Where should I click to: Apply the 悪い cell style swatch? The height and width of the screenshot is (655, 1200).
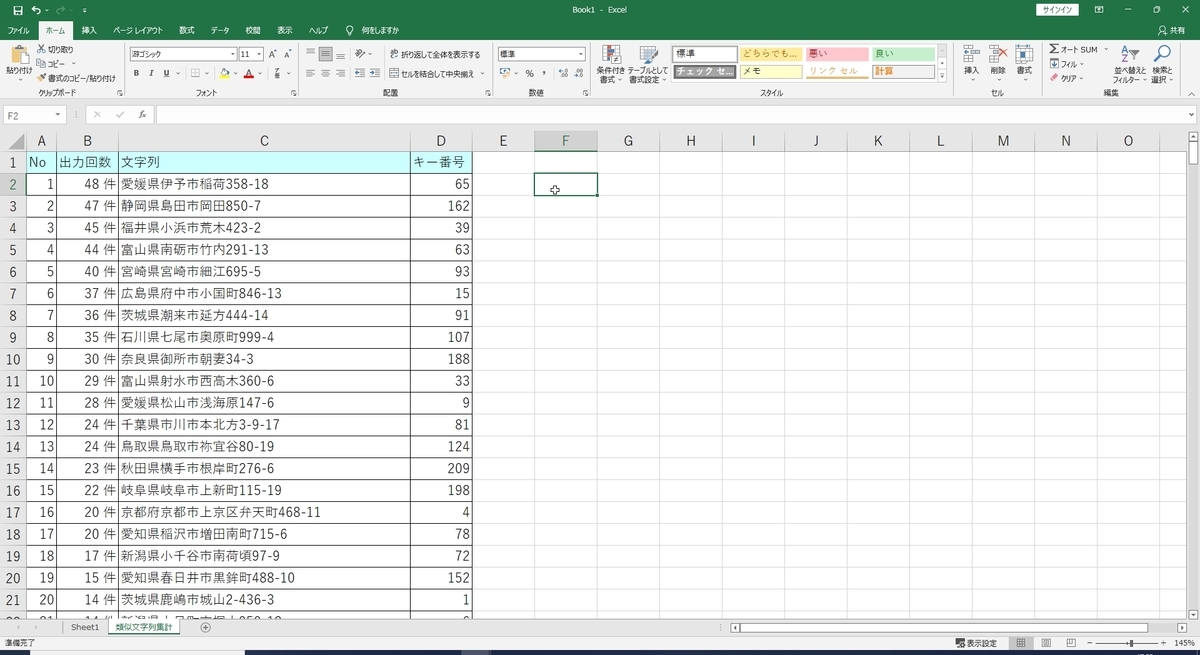[x=837, y=54]
